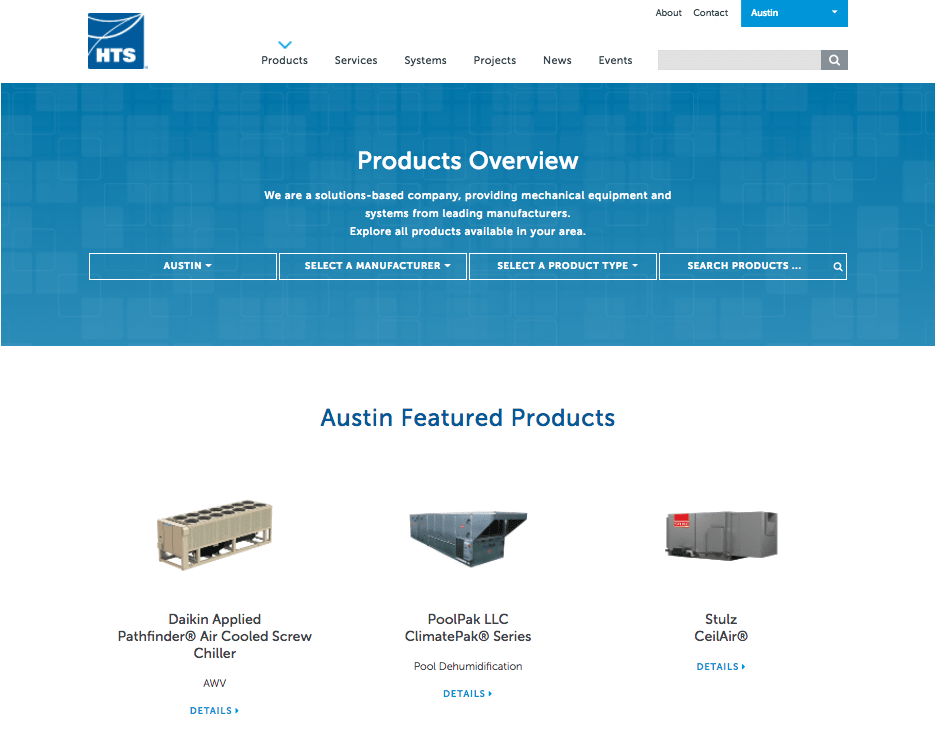935x749 pixels.
Task: Click the HTS logo
Action: [x=115, y=41]
